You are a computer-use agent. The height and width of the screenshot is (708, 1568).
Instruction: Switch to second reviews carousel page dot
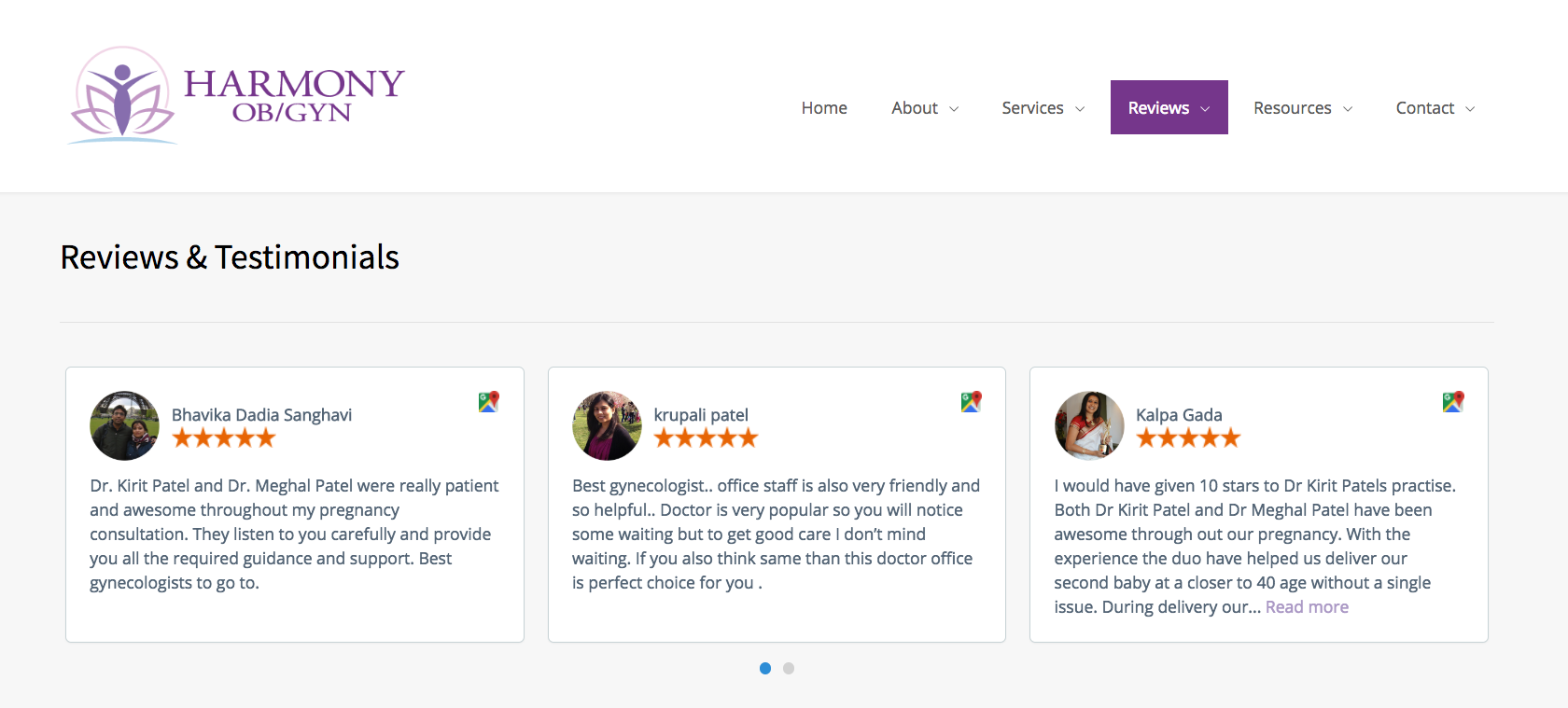pos(789,668)
